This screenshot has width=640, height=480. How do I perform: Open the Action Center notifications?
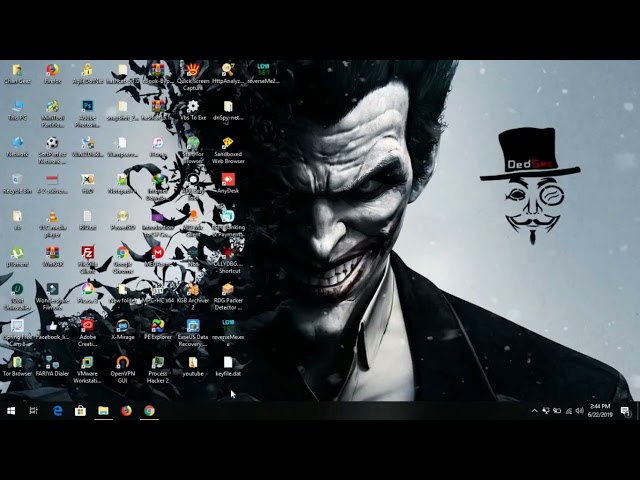click(x=625, y=411)
